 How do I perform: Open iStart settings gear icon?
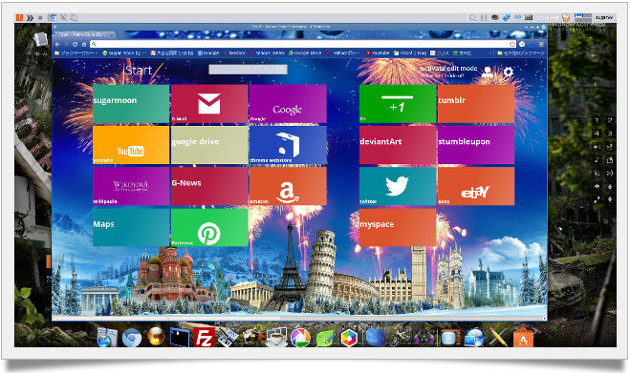pos(508,72)
